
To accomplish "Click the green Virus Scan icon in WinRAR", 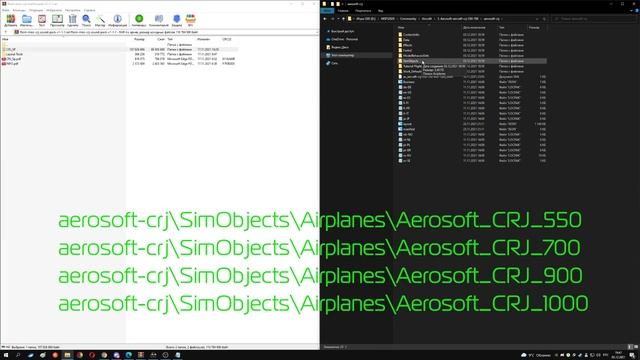I will 139,20.
